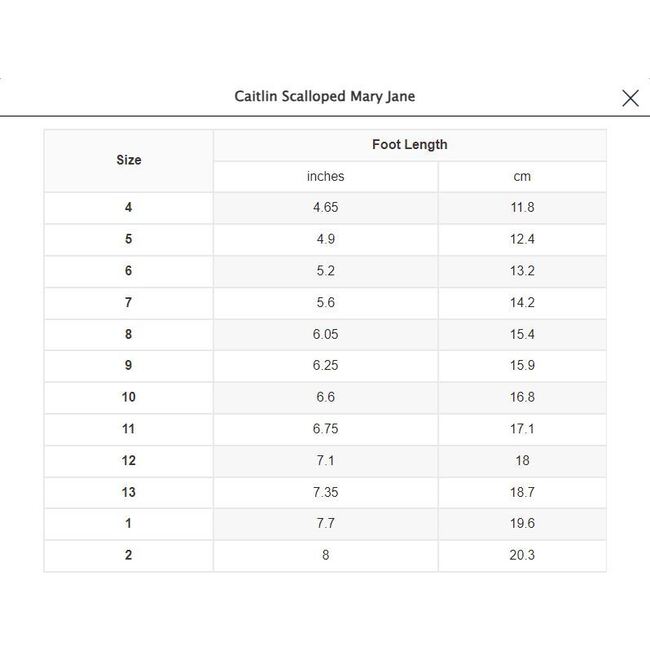The width and height of the screenshot is (650, 650).
Task: Select the size 9 row label
Action: point(128,366)
